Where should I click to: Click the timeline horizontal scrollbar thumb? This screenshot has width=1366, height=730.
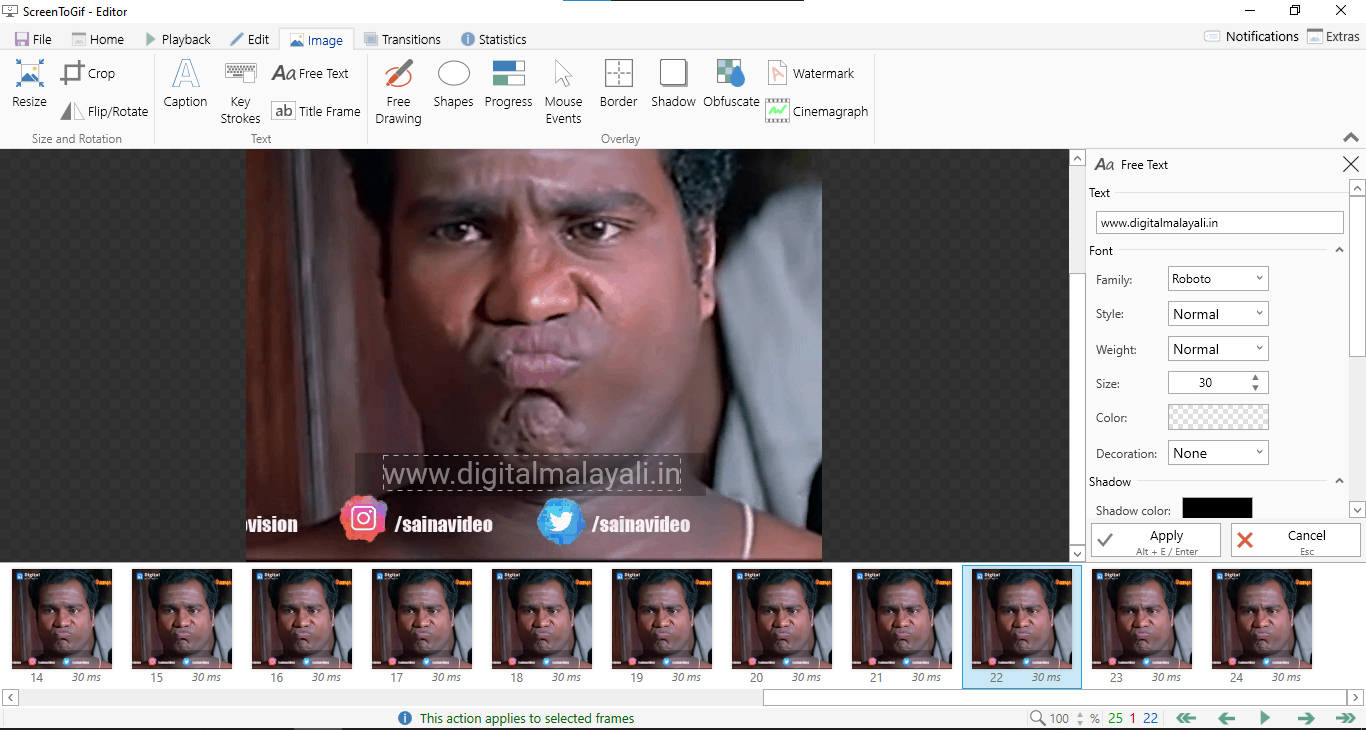(x=1055, y=697)
